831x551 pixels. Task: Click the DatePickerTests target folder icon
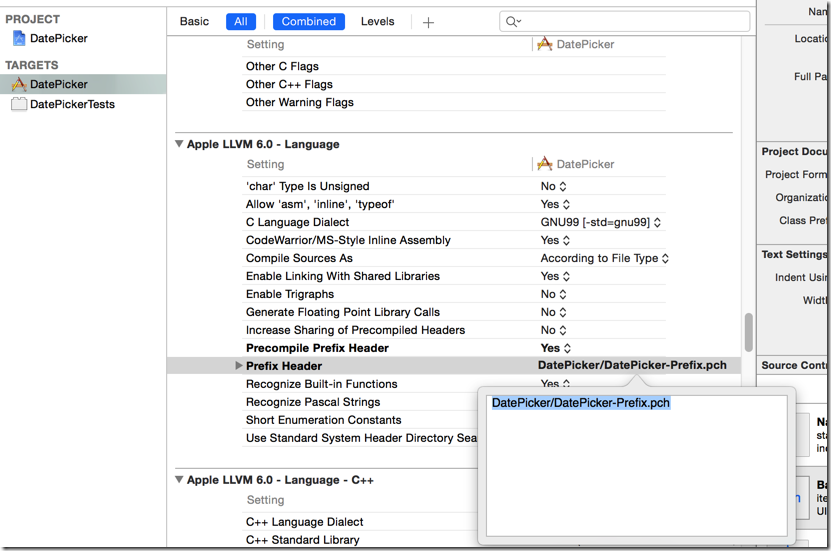pos(19,104)
